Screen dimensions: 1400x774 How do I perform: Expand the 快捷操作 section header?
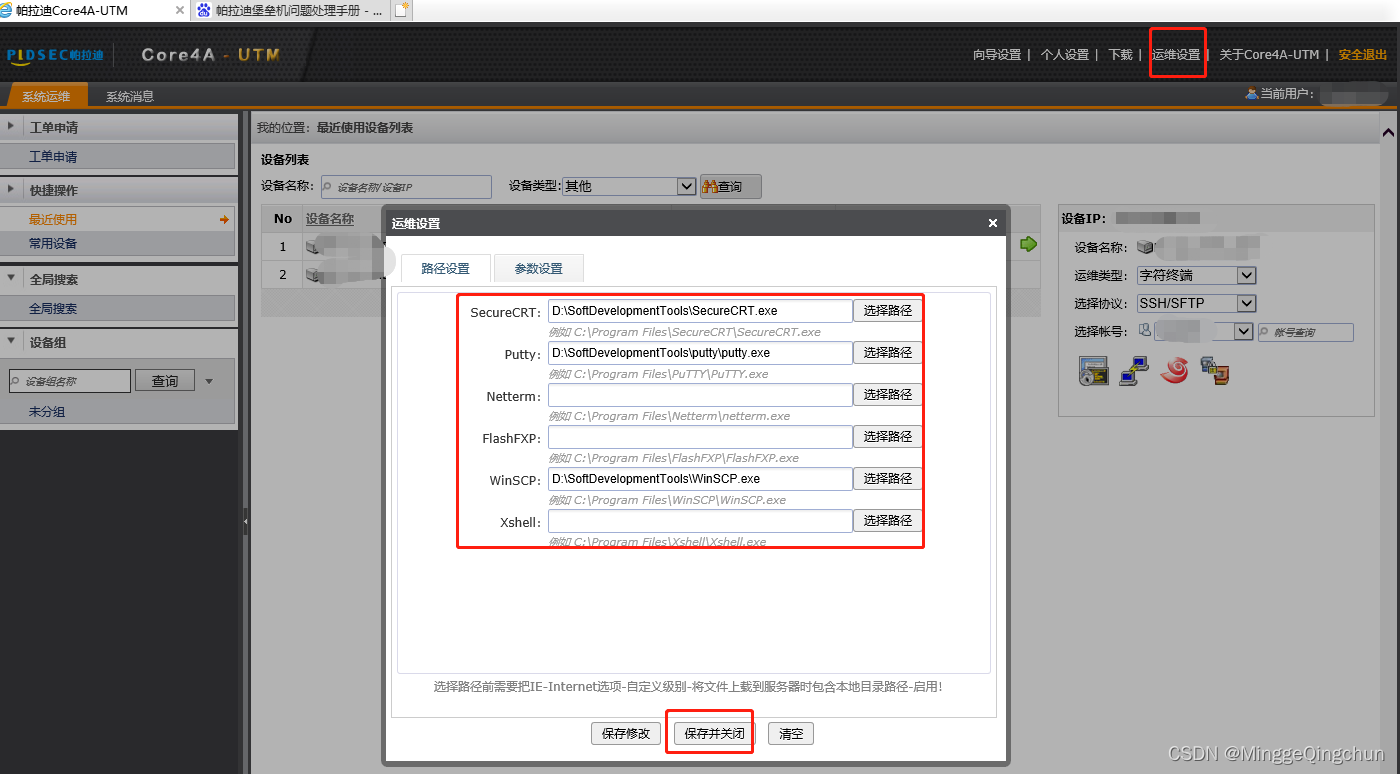(118, 190)
